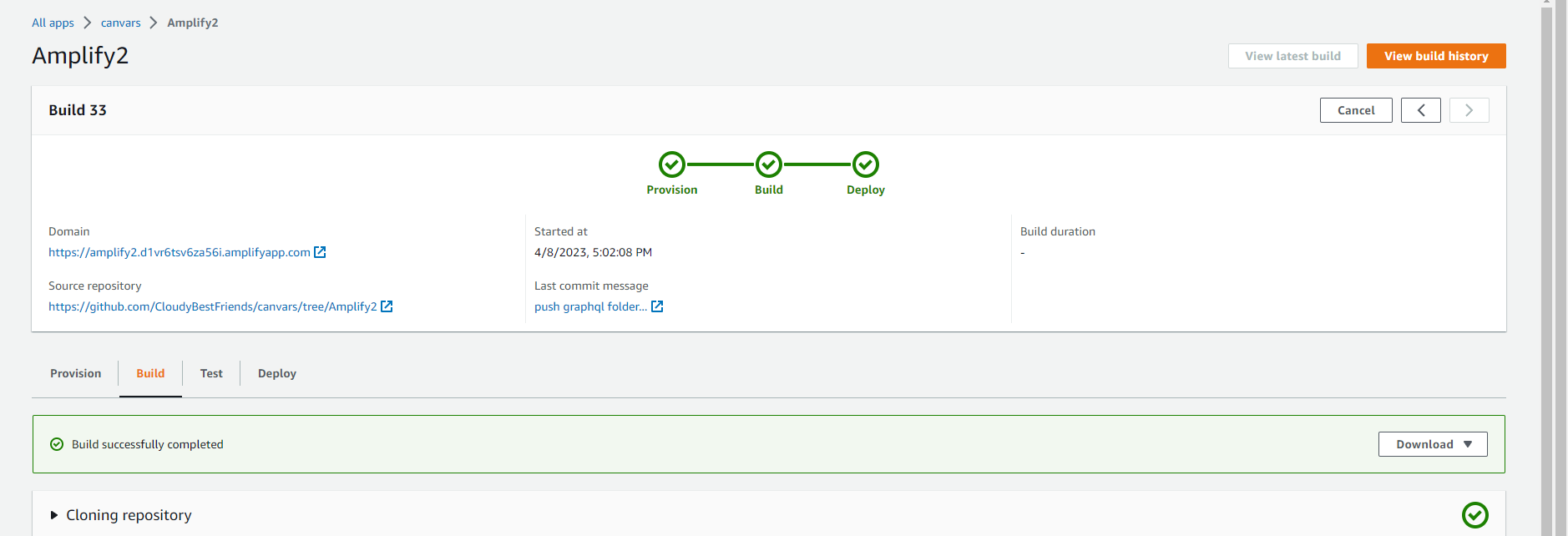Open external link icon beside source repository
This screenshot has width=1568, height=536.
387,306
